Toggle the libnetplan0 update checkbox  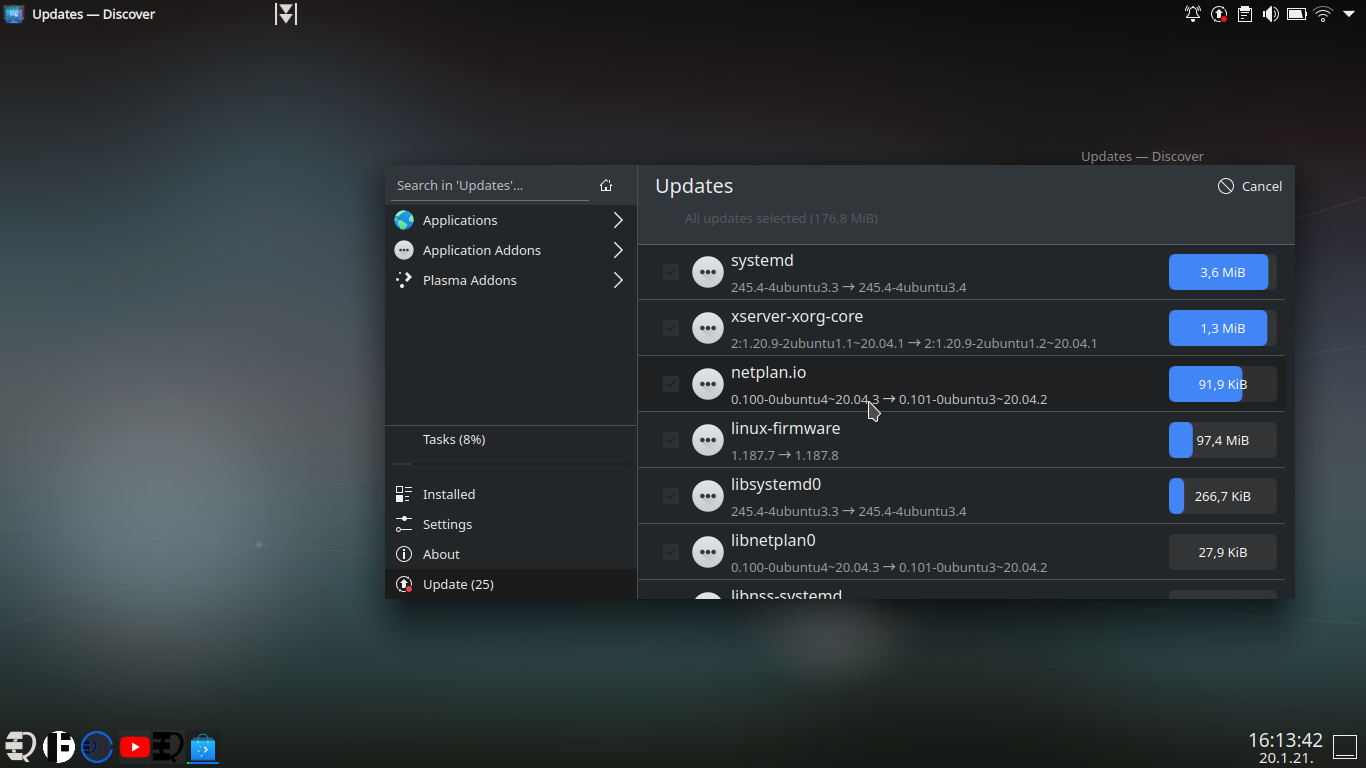(x=671, y=552)
